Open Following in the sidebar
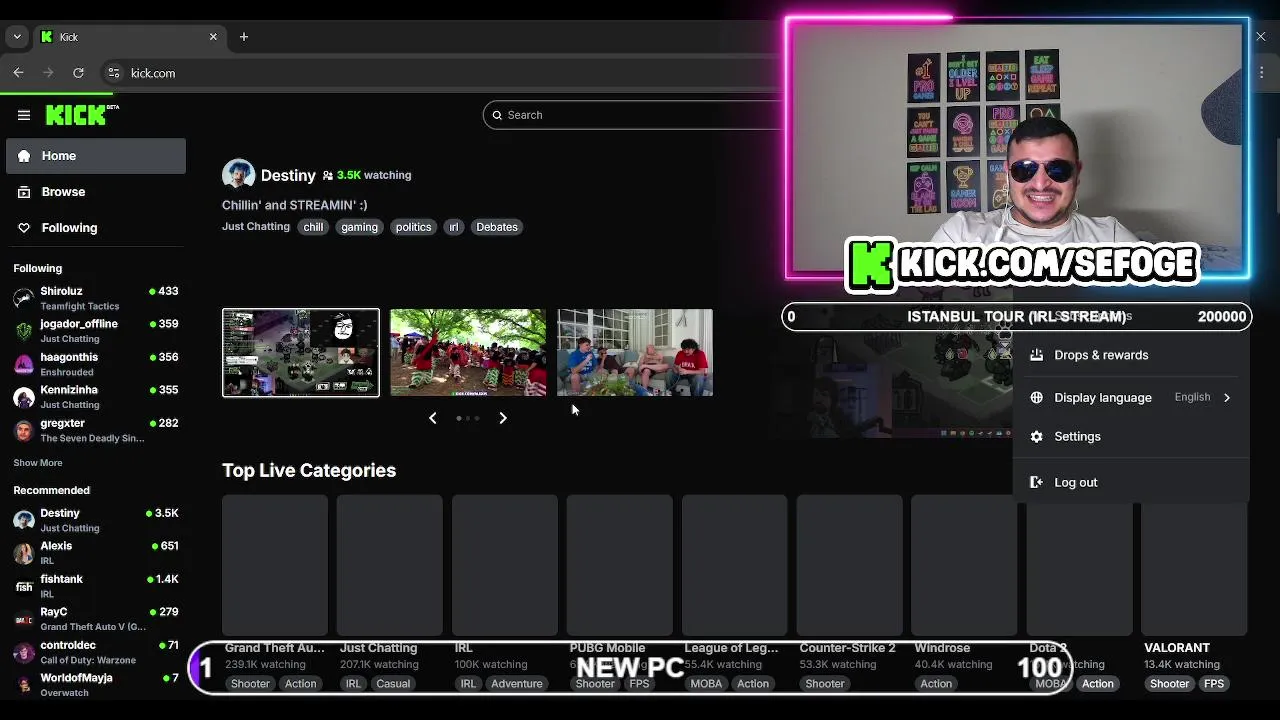 click(96, 228)
